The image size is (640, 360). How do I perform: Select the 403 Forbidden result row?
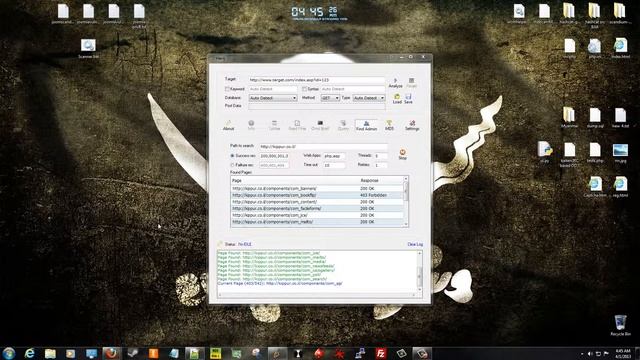(x=317, y=195)
